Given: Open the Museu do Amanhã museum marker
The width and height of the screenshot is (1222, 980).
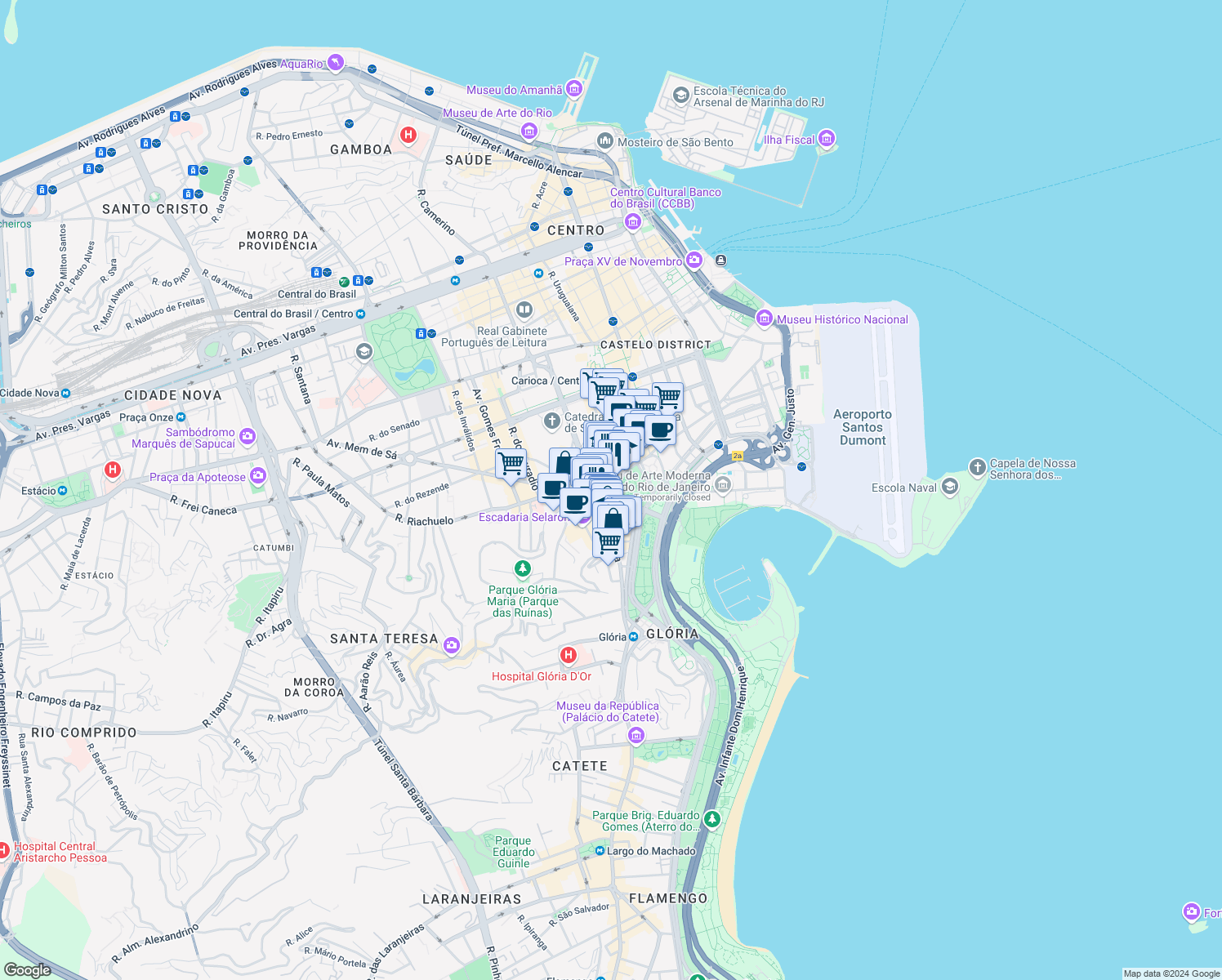Looking at the screenshot, I should tap(573, 89).
